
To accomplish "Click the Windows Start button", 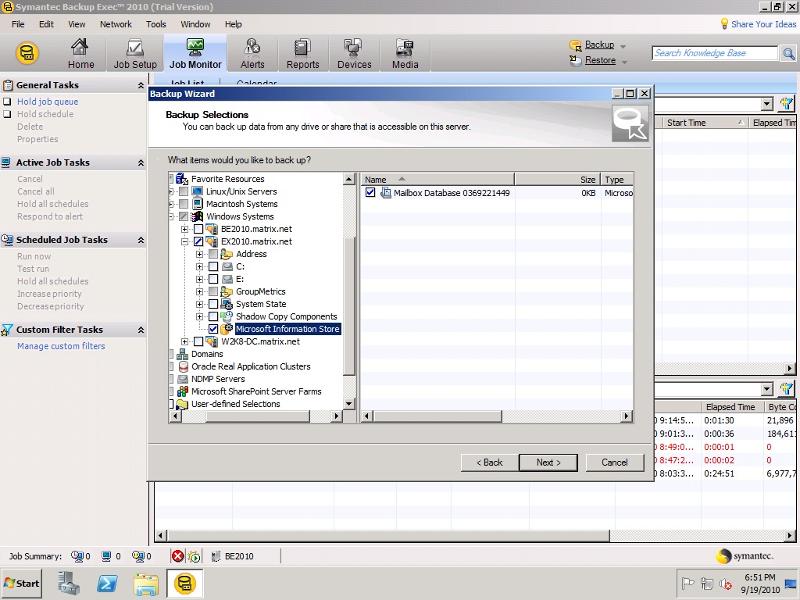I will pyautogui.click(x=21, y=583).
